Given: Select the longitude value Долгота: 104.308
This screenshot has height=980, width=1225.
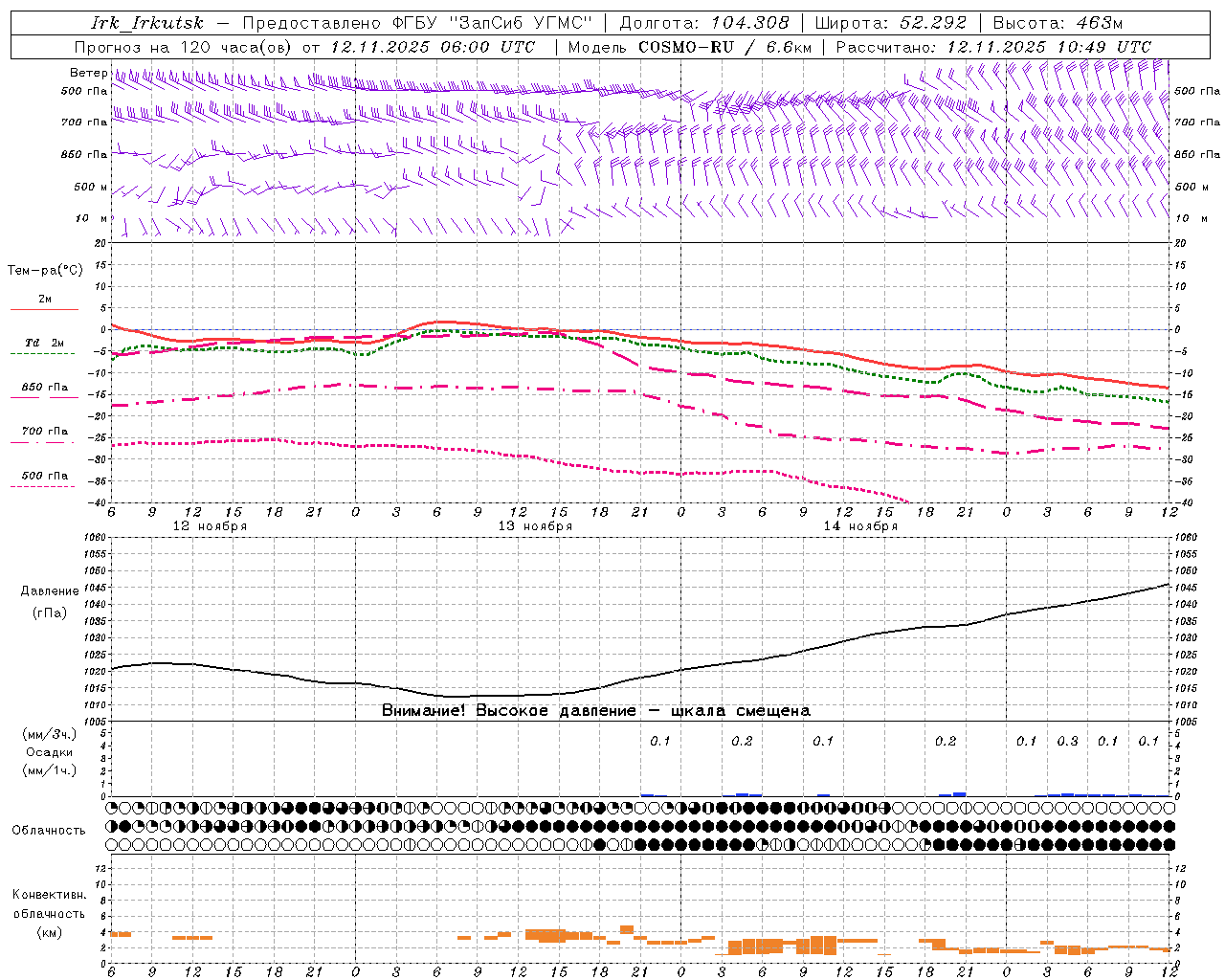Looking at the screenshot, I should [x=704, y=23].
